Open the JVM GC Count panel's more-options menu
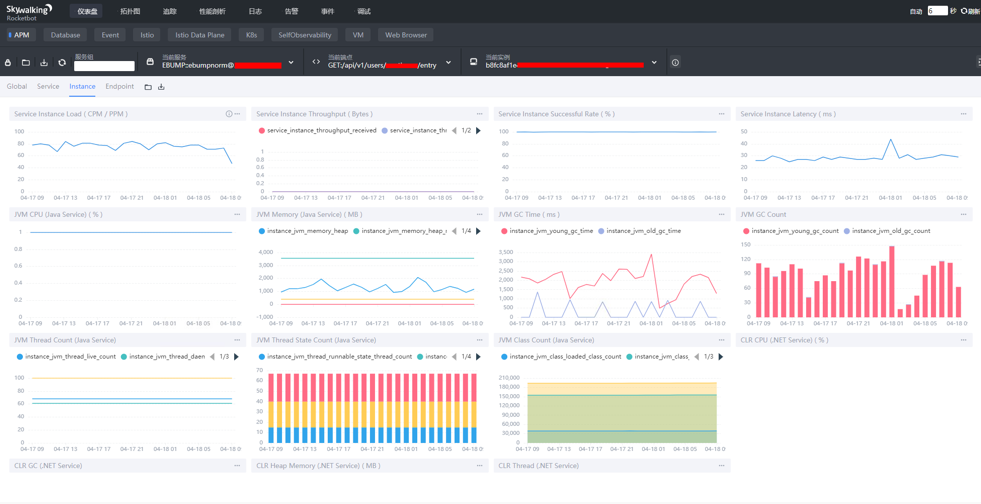This screenshot has height=504, width=981. (963, 214)
